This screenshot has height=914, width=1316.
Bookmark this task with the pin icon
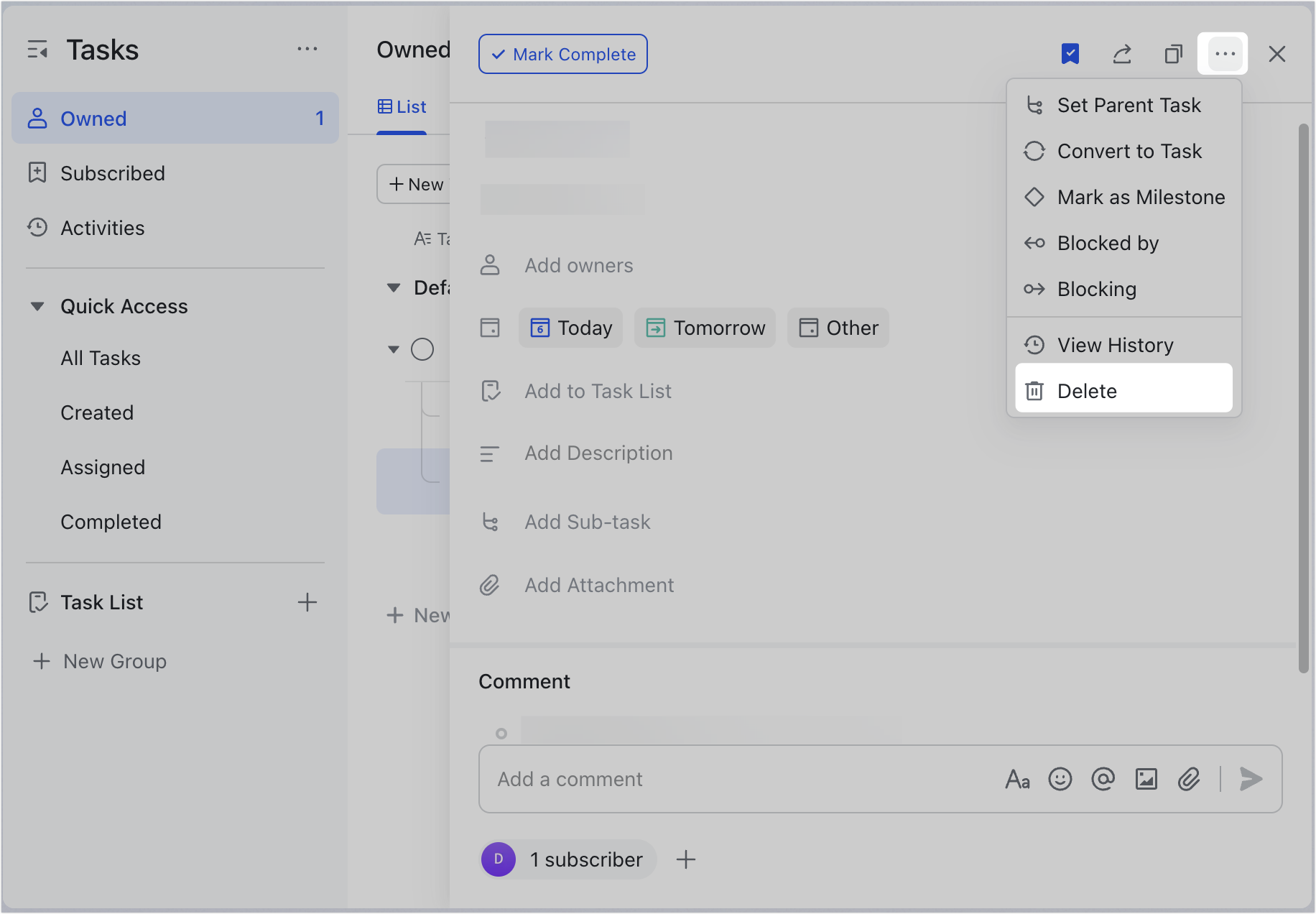(x=1071, y=53)
